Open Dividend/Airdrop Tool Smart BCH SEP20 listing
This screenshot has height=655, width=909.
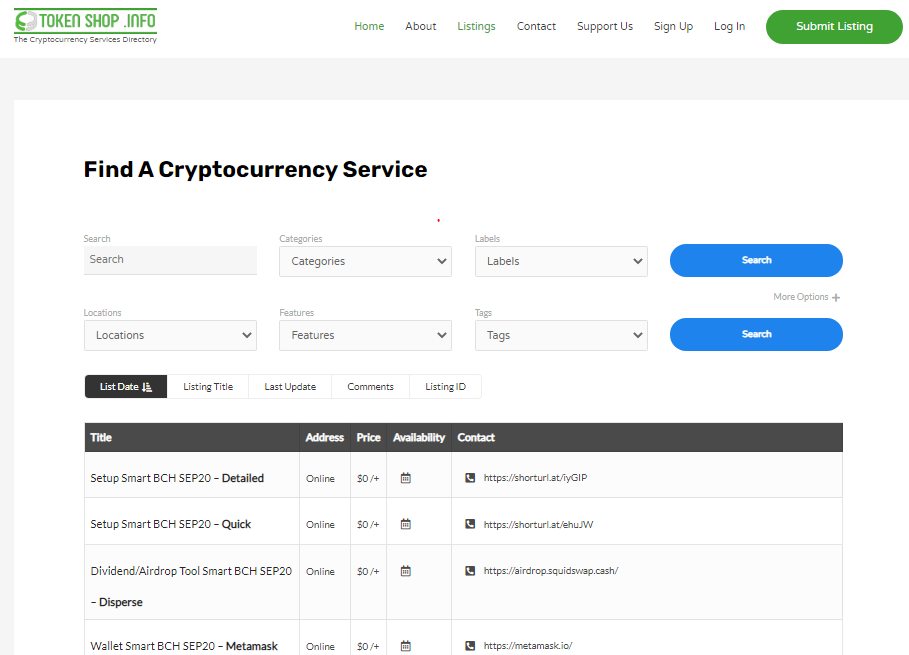point(191,587)
